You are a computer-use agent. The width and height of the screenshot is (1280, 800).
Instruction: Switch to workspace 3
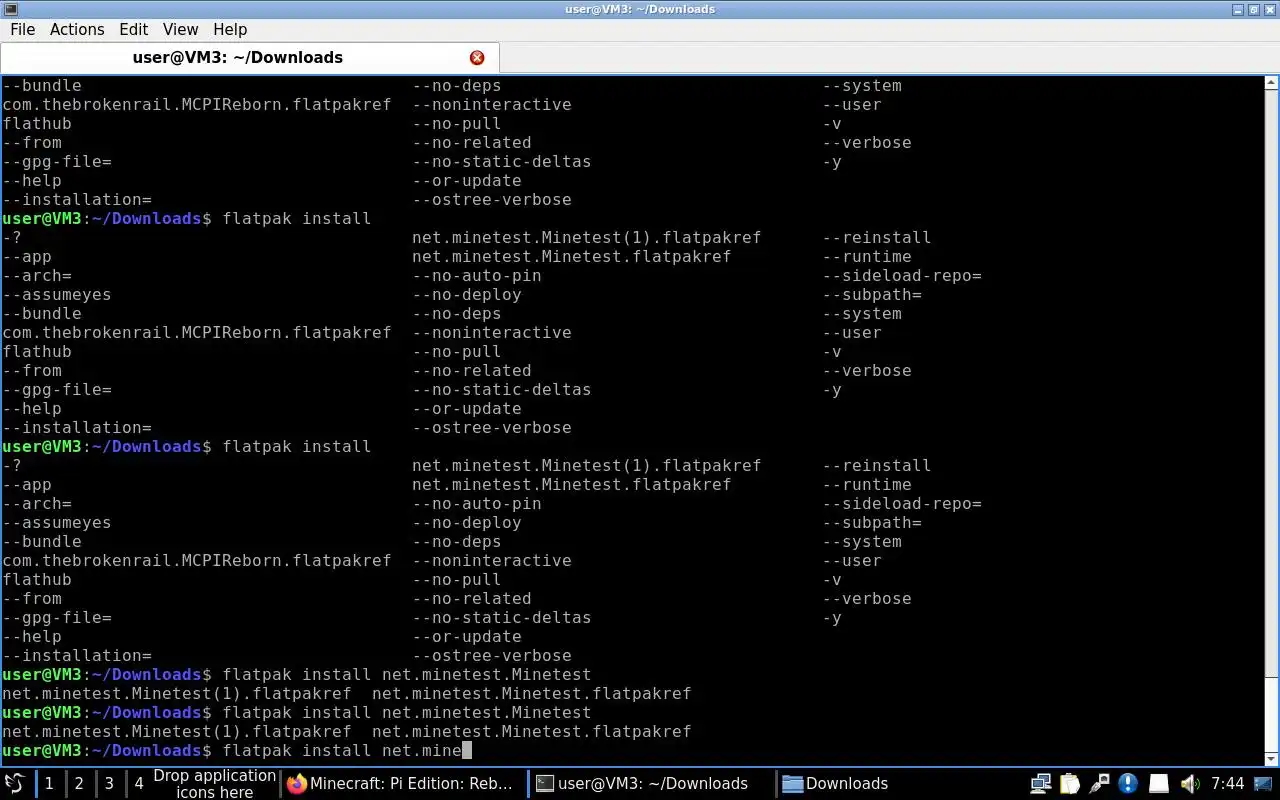(x=109, y=783)
